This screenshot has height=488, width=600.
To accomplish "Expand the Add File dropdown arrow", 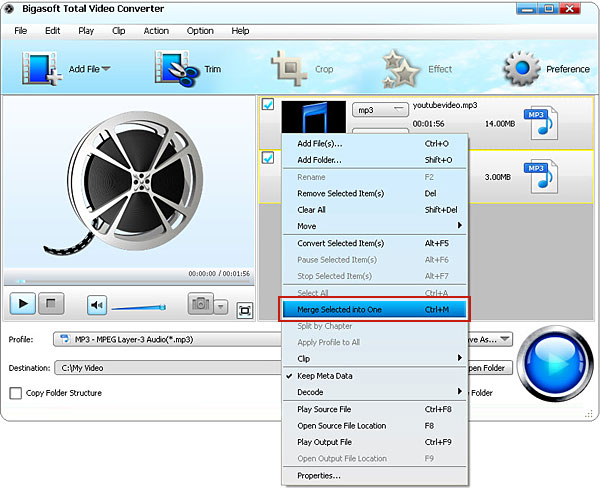I will point(106,69).
